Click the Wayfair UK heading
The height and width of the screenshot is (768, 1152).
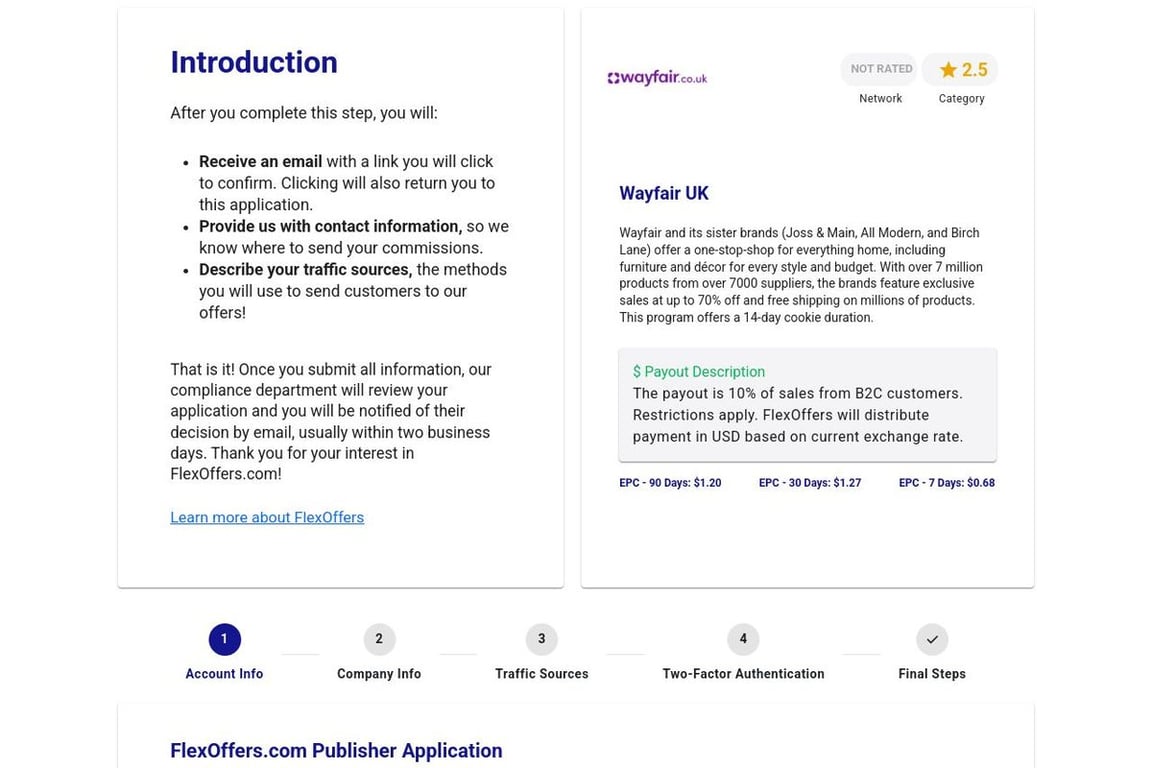click(x=664, y=193)
